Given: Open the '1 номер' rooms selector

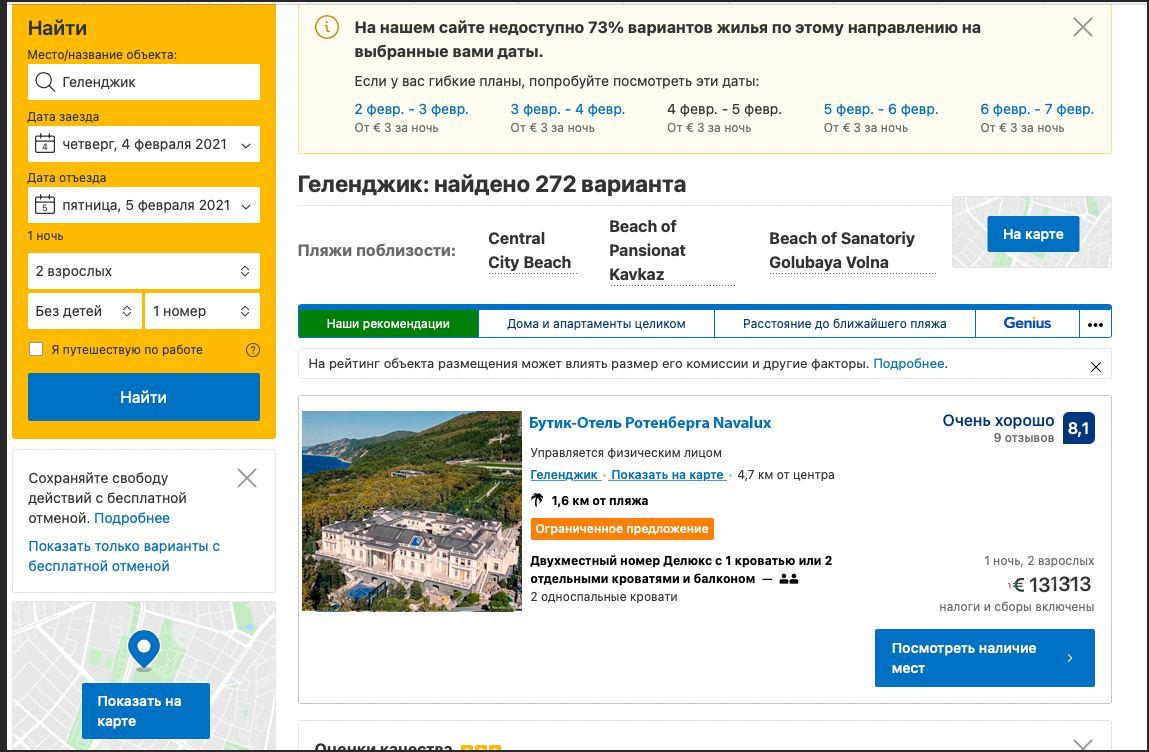Looking at the screenshot, I should (x=202, y=311).
